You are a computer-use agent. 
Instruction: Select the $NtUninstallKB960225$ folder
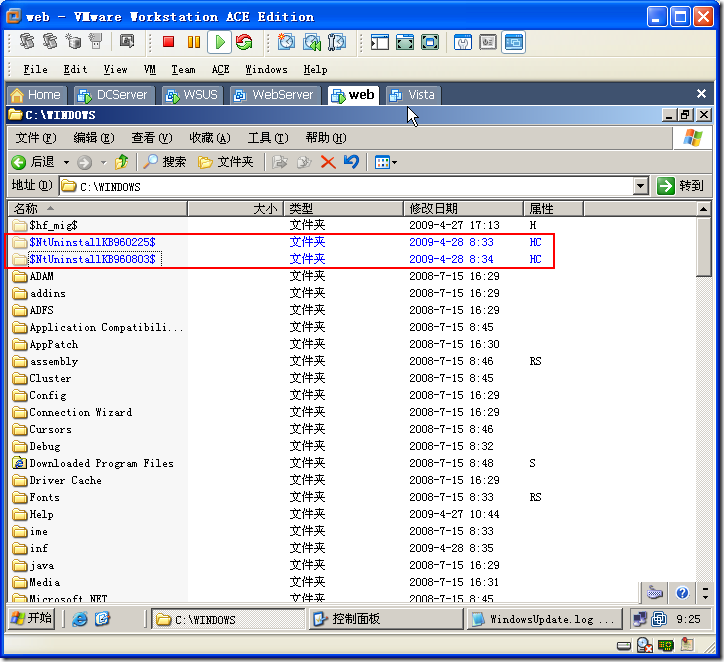point(92,242)
